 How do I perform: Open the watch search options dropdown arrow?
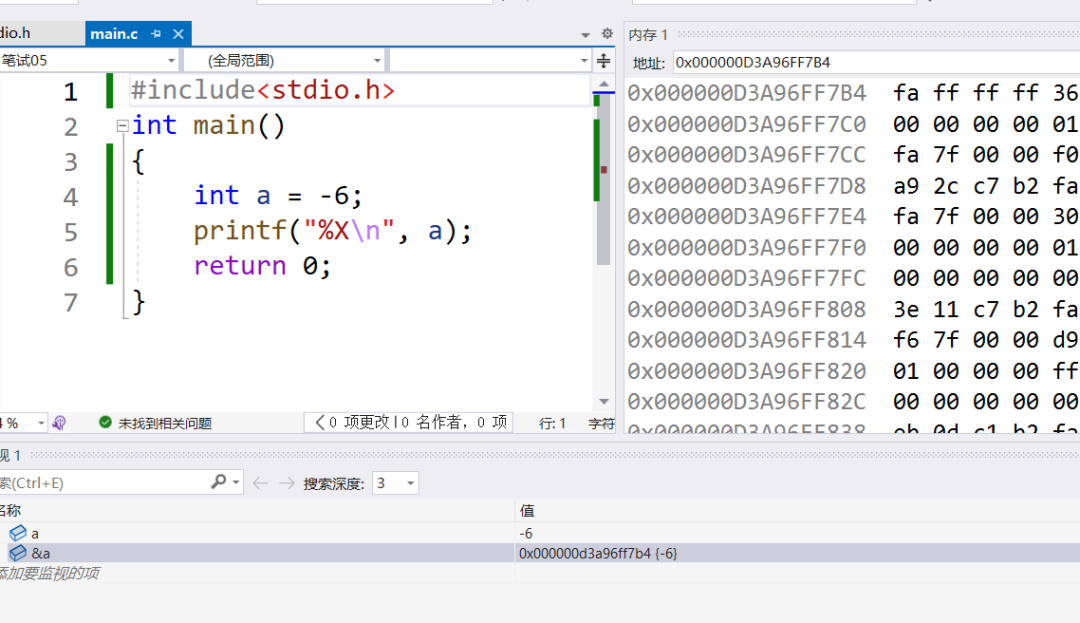[x=236, y=483]
